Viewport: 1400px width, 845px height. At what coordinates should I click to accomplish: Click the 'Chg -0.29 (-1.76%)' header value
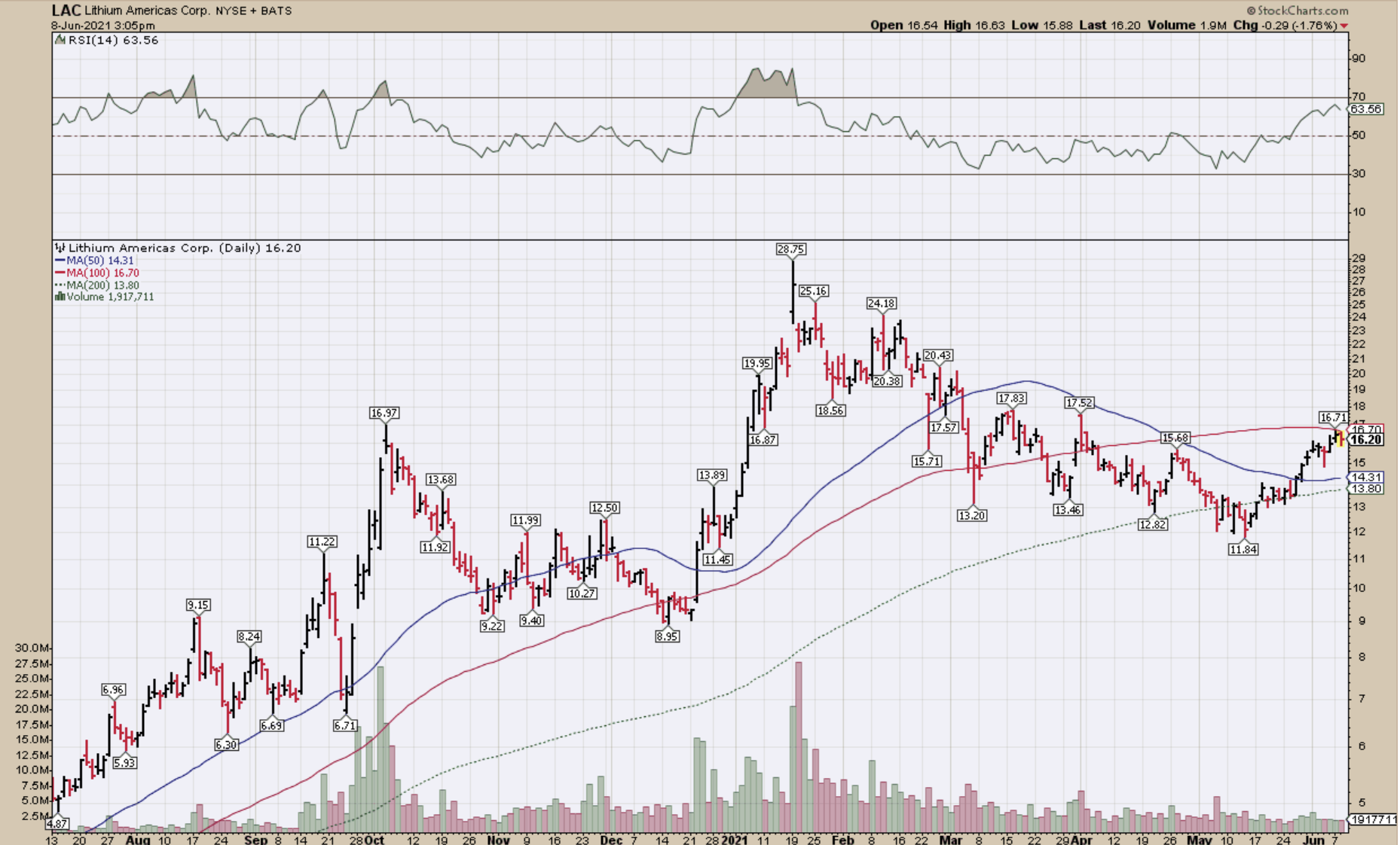tap(1285, 25)
